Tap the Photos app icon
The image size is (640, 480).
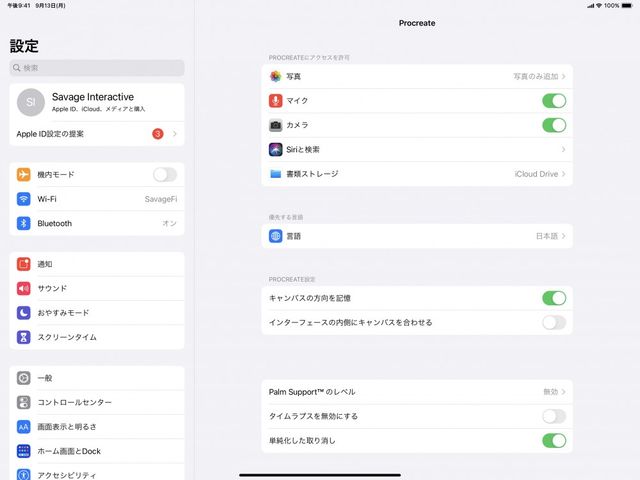point(276,76)
